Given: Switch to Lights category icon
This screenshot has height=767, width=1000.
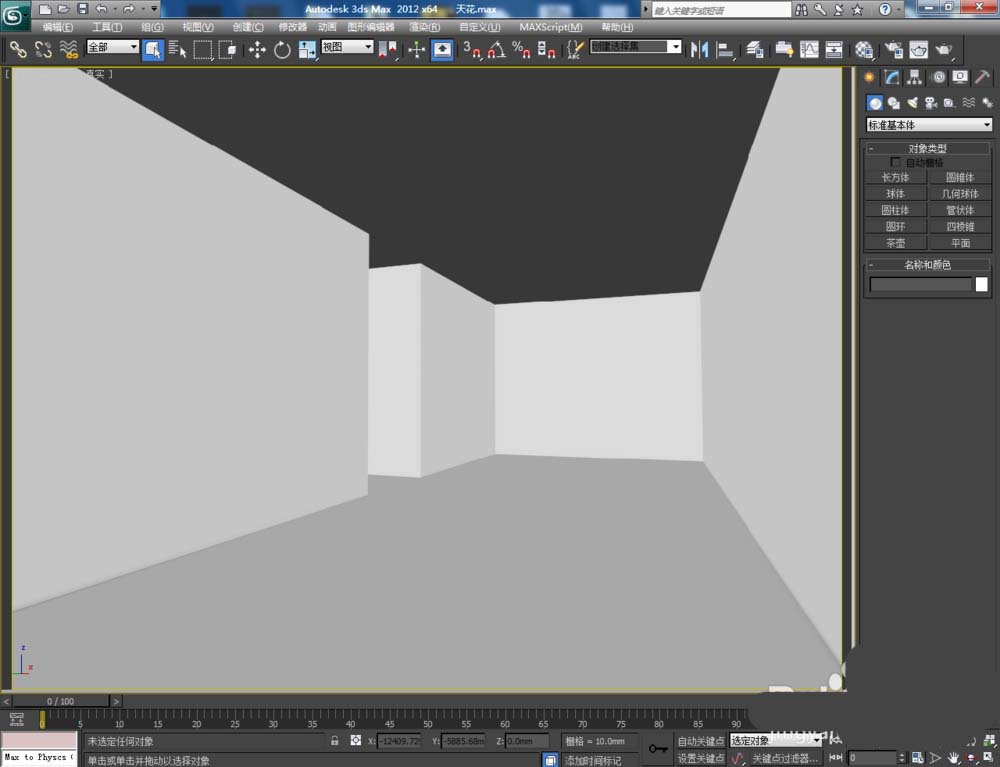Looking at the screenshot, I should [911, 102].
